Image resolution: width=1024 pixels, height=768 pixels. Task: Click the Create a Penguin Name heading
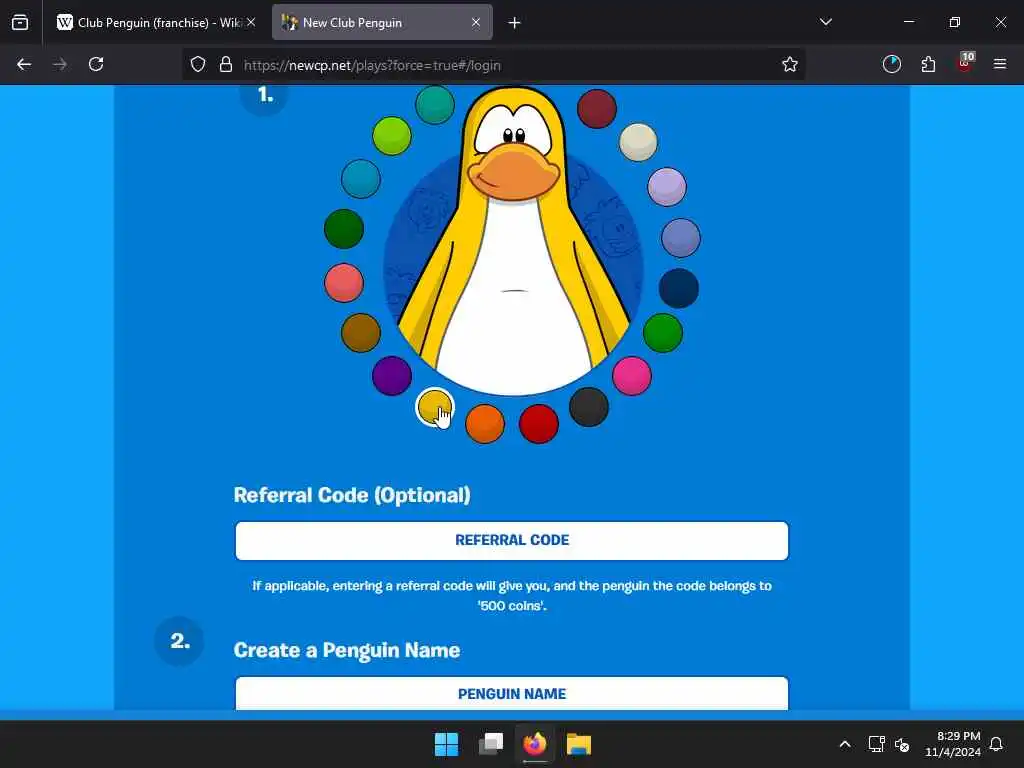click(347, 650)
